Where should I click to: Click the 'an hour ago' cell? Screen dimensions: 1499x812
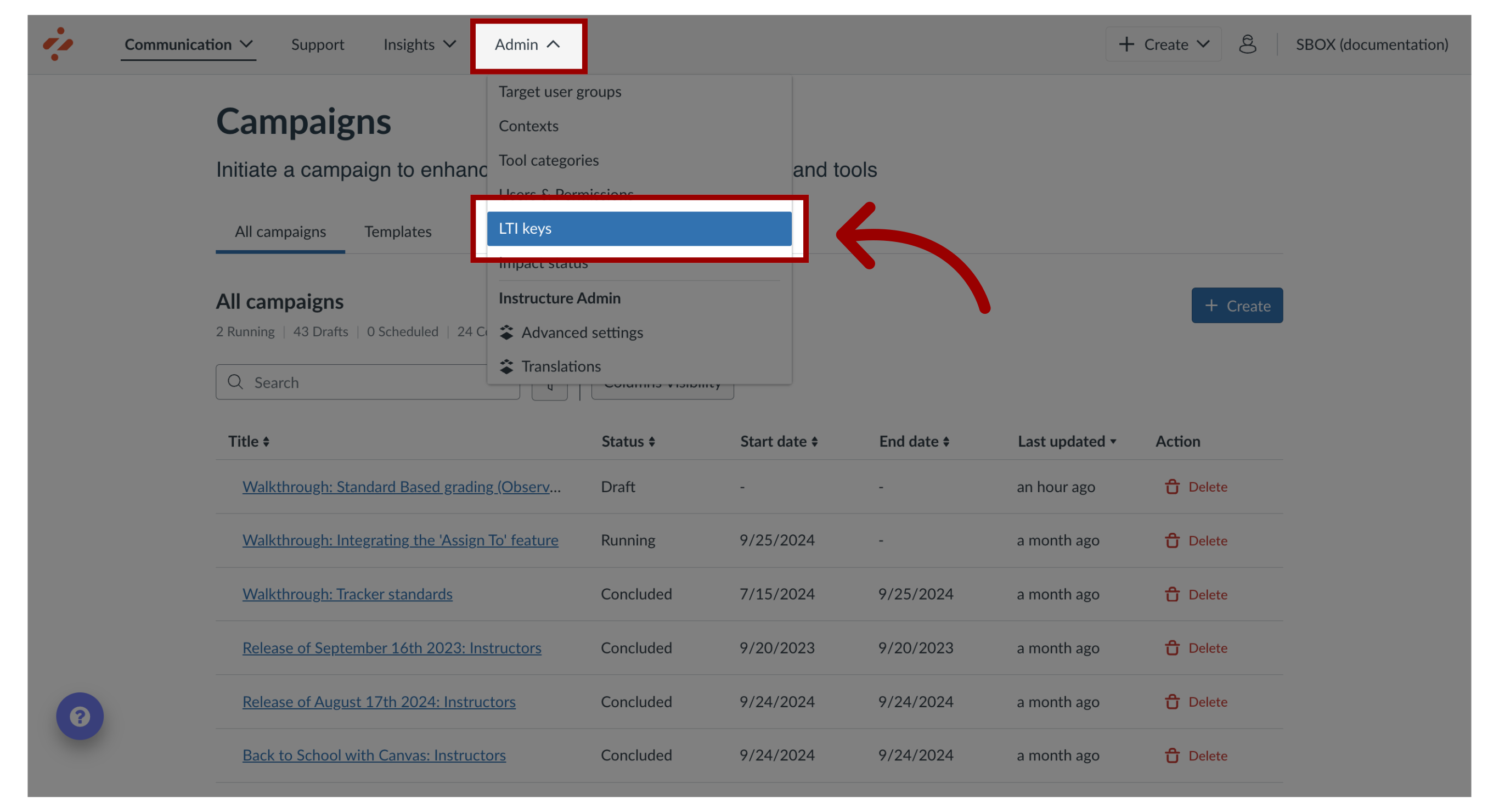1056,487
